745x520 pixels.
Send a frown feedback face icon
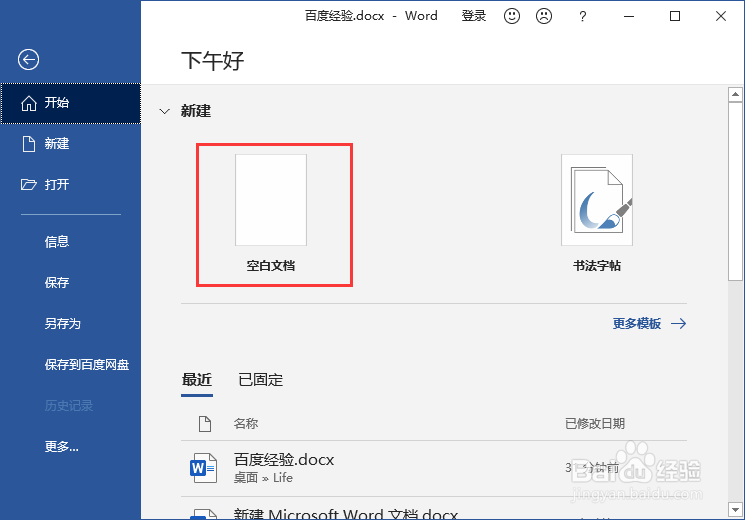pyautogui.click(x=544, y=16)
